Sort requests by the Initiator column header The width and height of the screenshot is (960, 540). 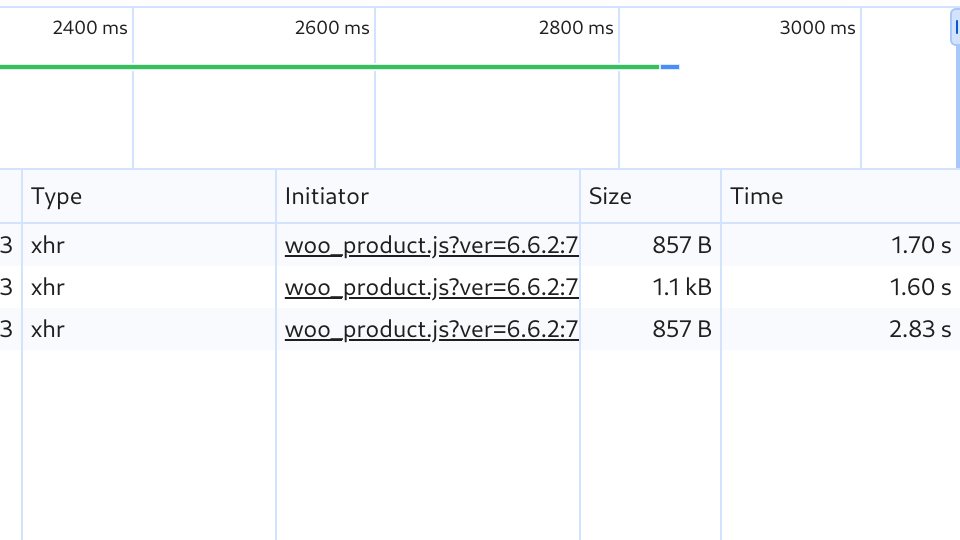[x=427, y=197]
